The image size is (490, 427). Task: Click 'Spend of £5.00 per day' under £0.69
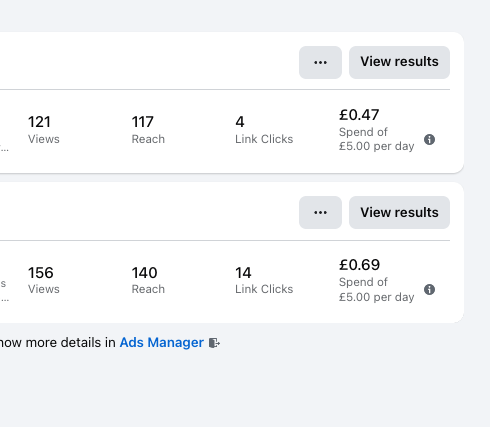pos(377,289)
